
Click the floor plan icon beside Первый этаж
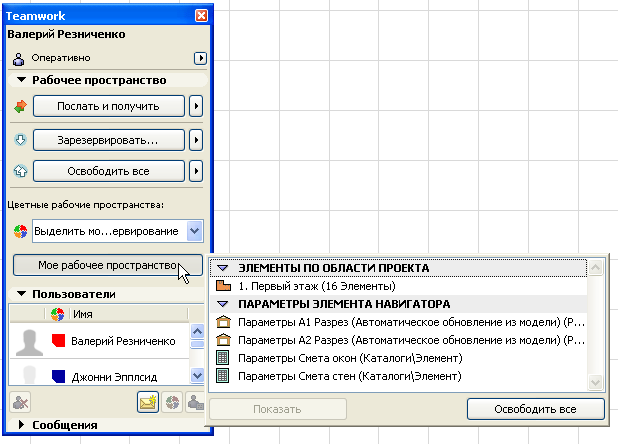(x=223, y=286)
